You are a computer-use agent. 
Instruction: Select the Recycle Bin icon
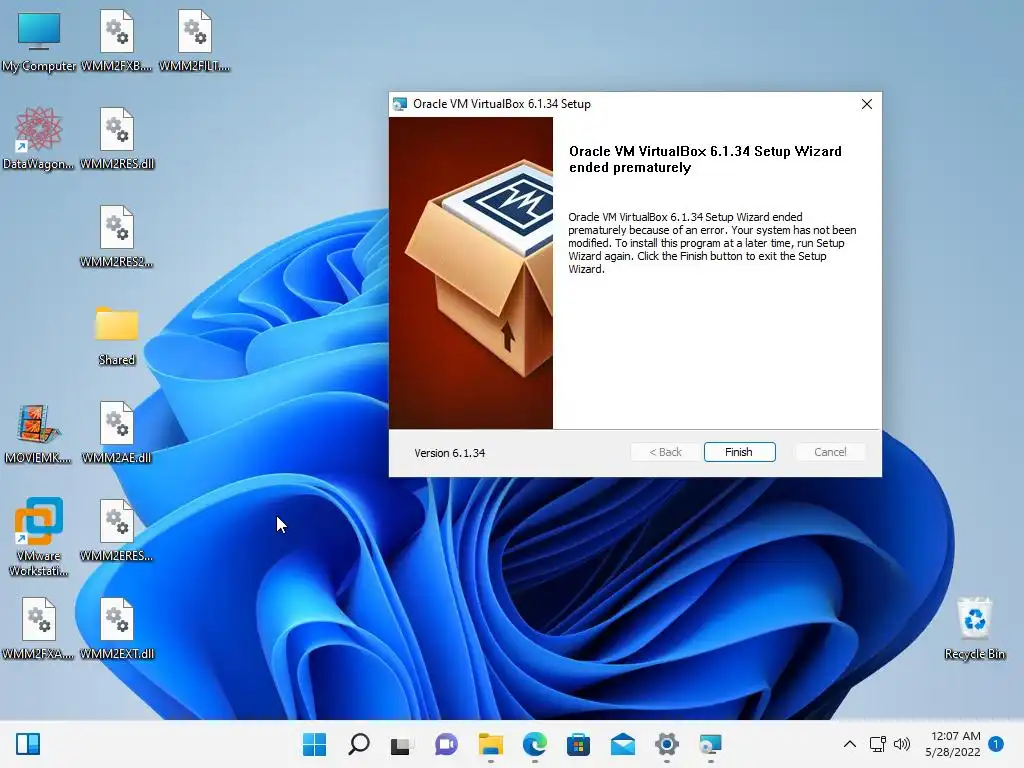974,629
